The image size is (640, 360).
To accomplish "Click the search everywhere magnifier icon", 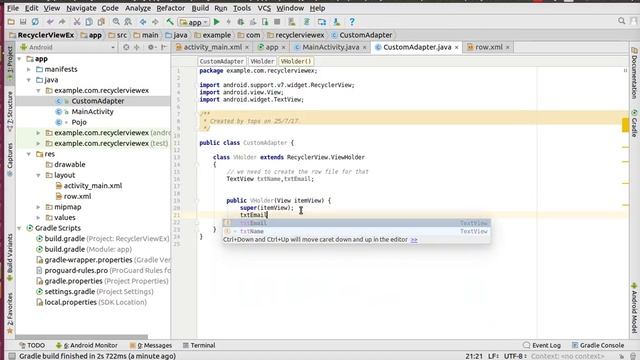I will (x=622, y=21).
